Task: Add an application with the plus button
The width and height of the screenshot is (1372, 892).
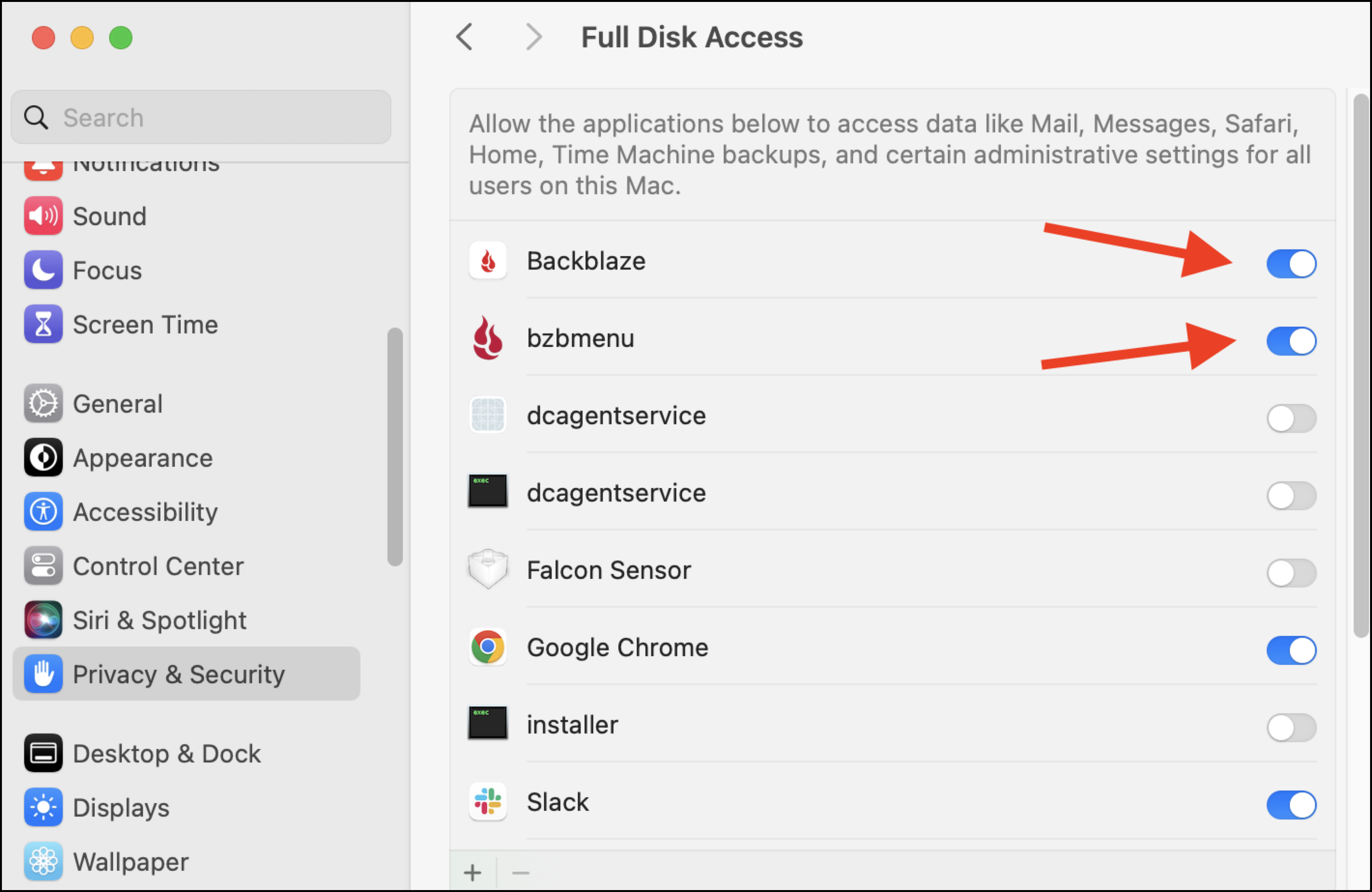Action: click(x=472, y=872)
